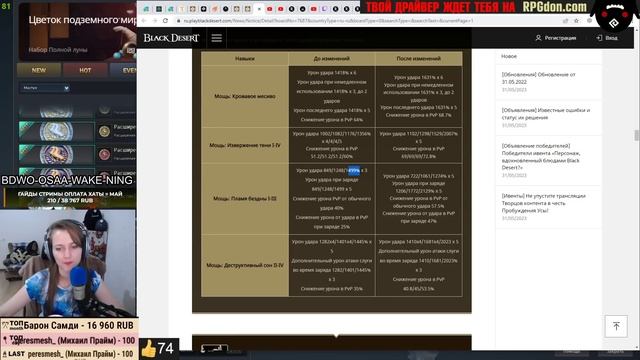The width and height of the screenshot is (640, 360).
Task: Click the blue highlighted percentage in the table
Action: tap(354, 170)
